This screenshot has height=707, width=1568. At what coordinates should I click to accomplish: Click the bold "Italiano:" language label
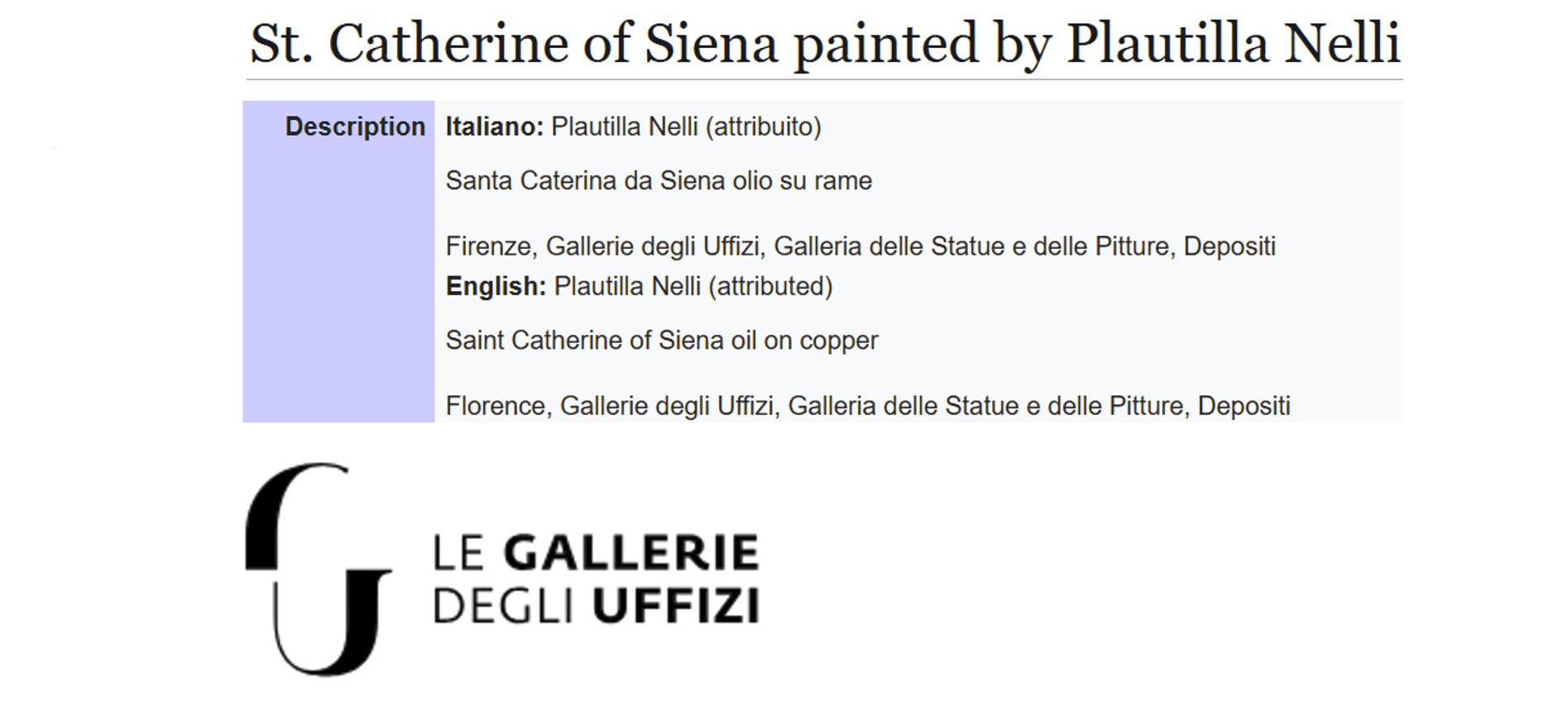coord(494,127)
